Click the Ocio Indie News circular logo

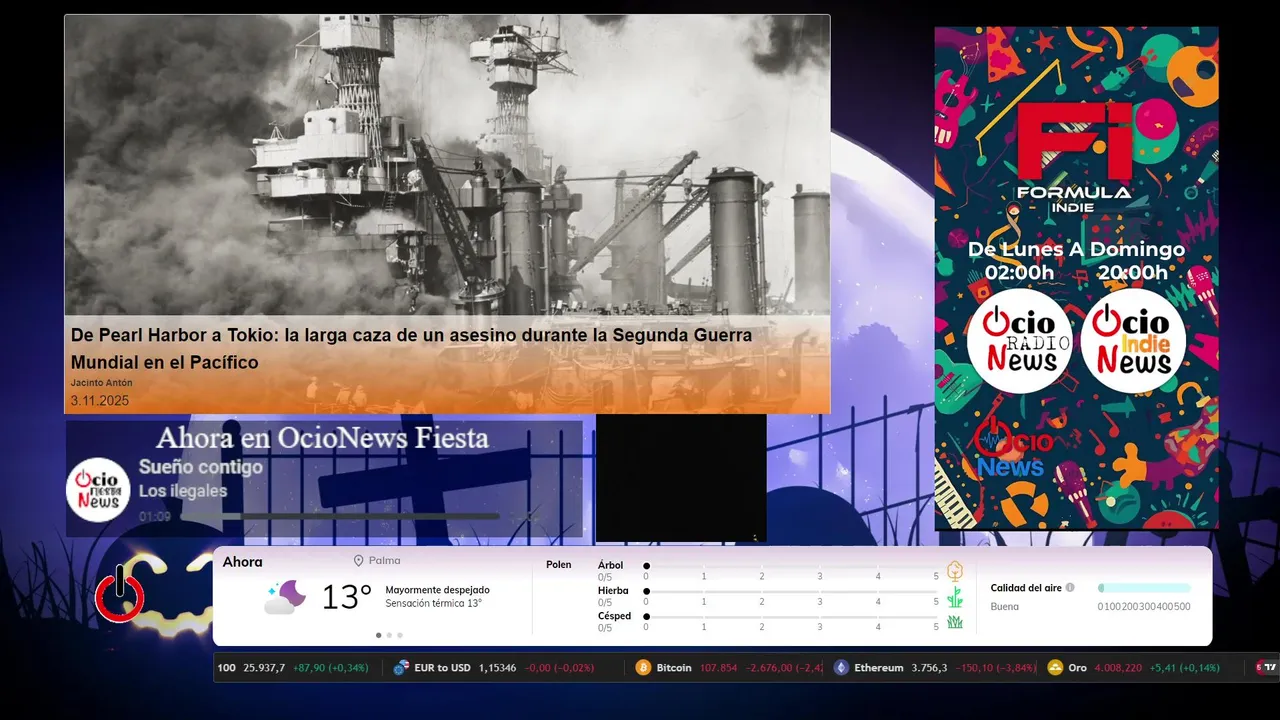[x=1133, y=341]
